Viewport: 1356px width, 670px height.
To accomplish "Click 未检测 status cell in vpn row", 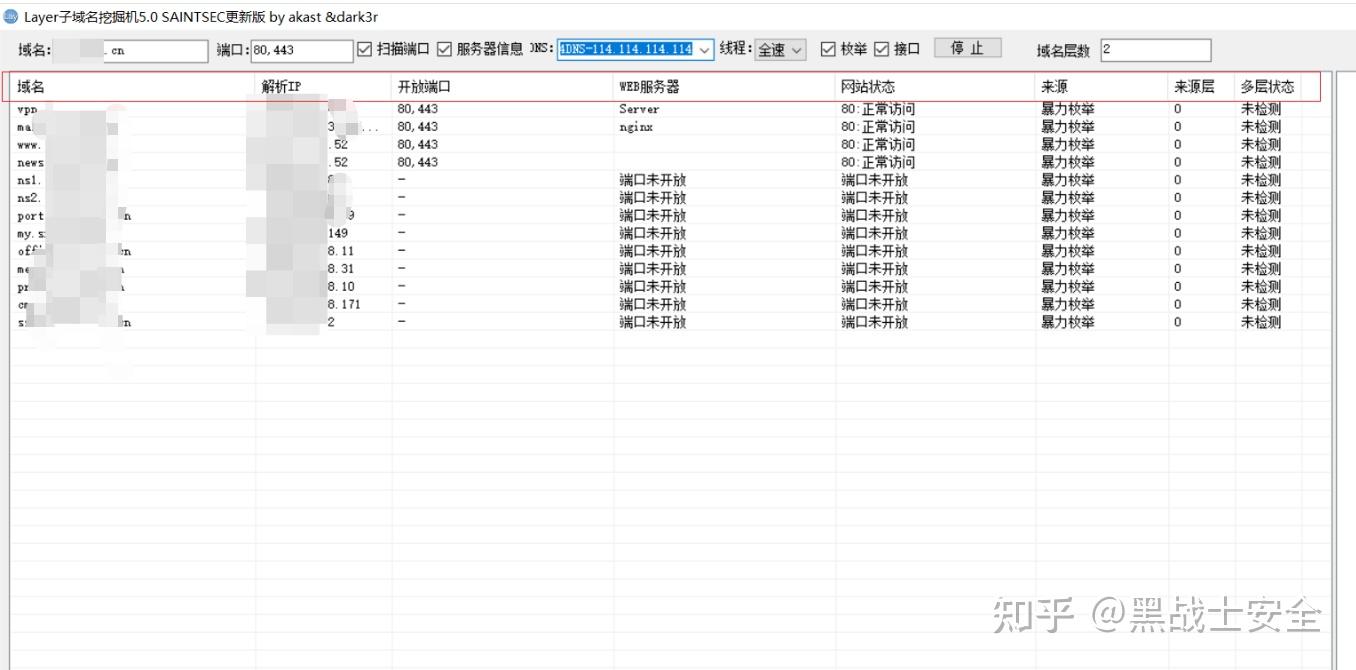I will tap(1261, 109).
